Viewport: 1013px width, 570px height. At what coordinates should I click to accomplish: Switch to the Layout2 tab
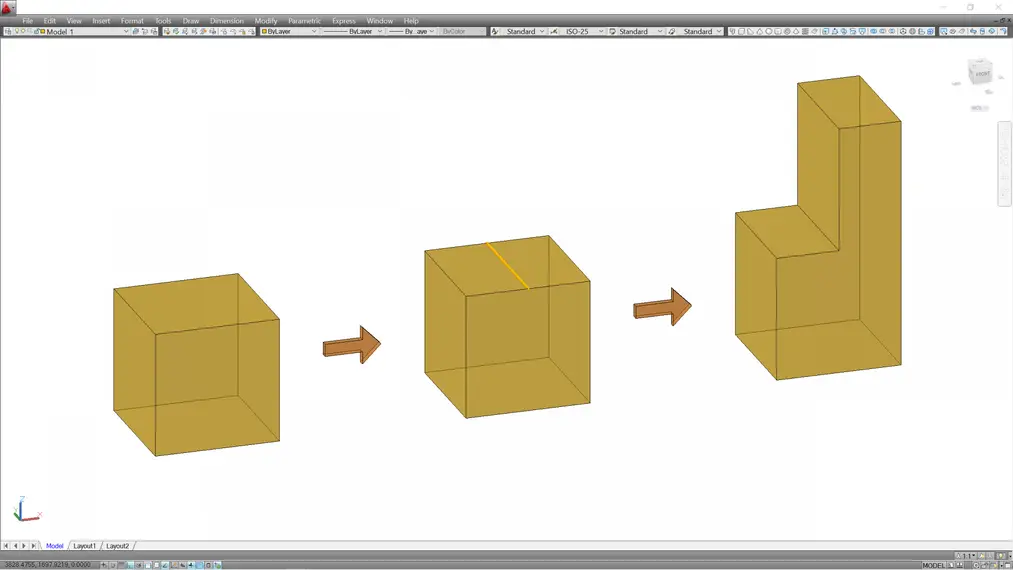(x=117, y=546)
